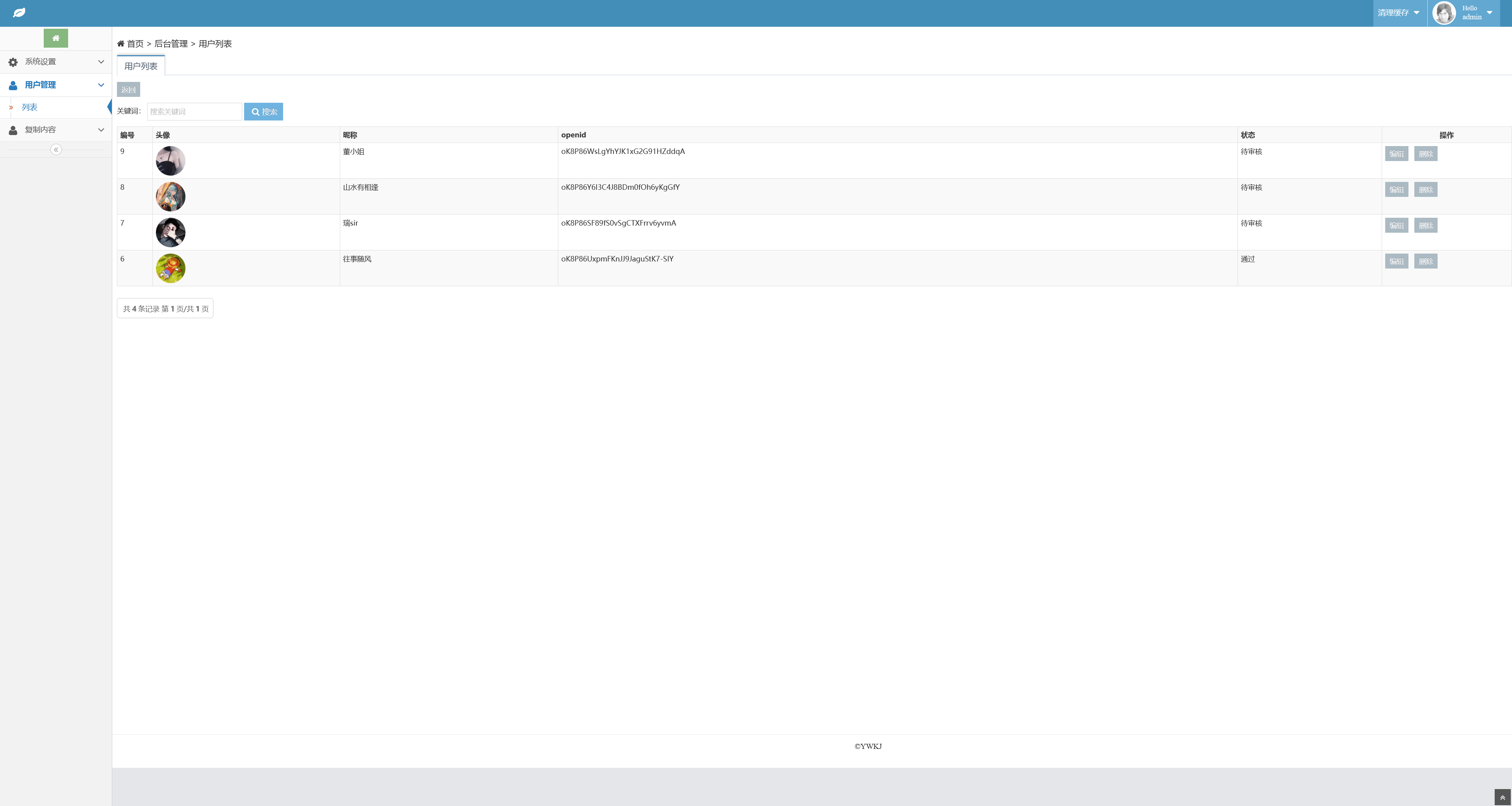Click the scroll-to-top arrow icon

pyautogui.click(x=1502, y=797)
